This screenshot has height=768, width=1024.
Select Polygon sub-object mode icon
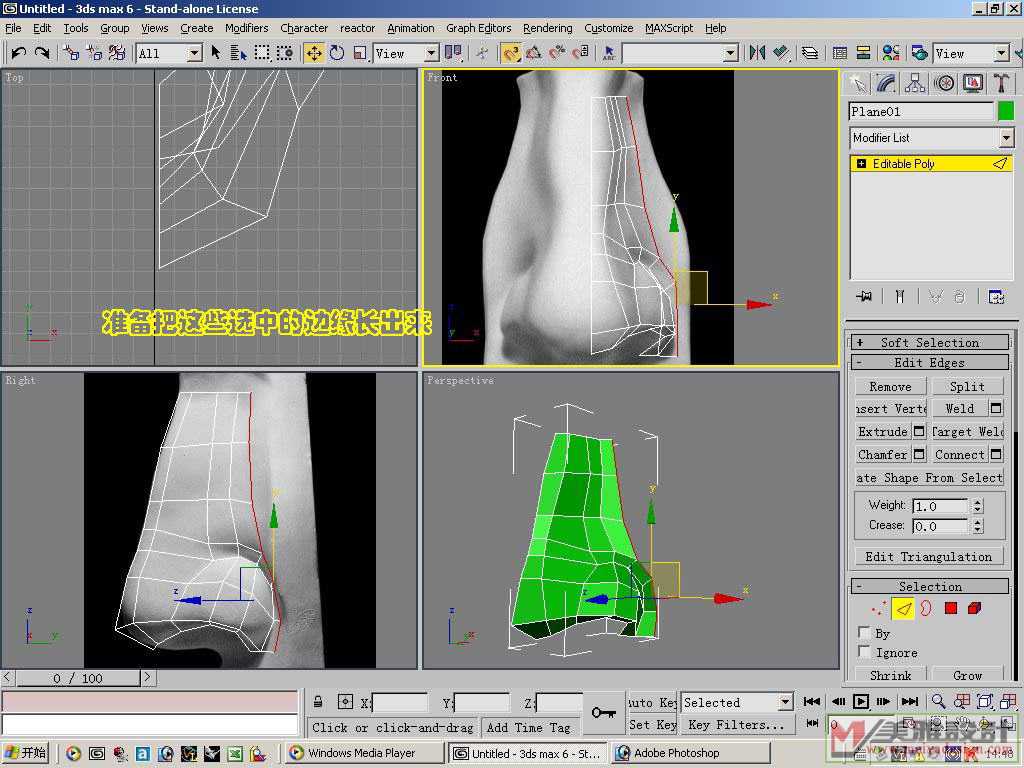pyautogui.click(x=951, y=608)
